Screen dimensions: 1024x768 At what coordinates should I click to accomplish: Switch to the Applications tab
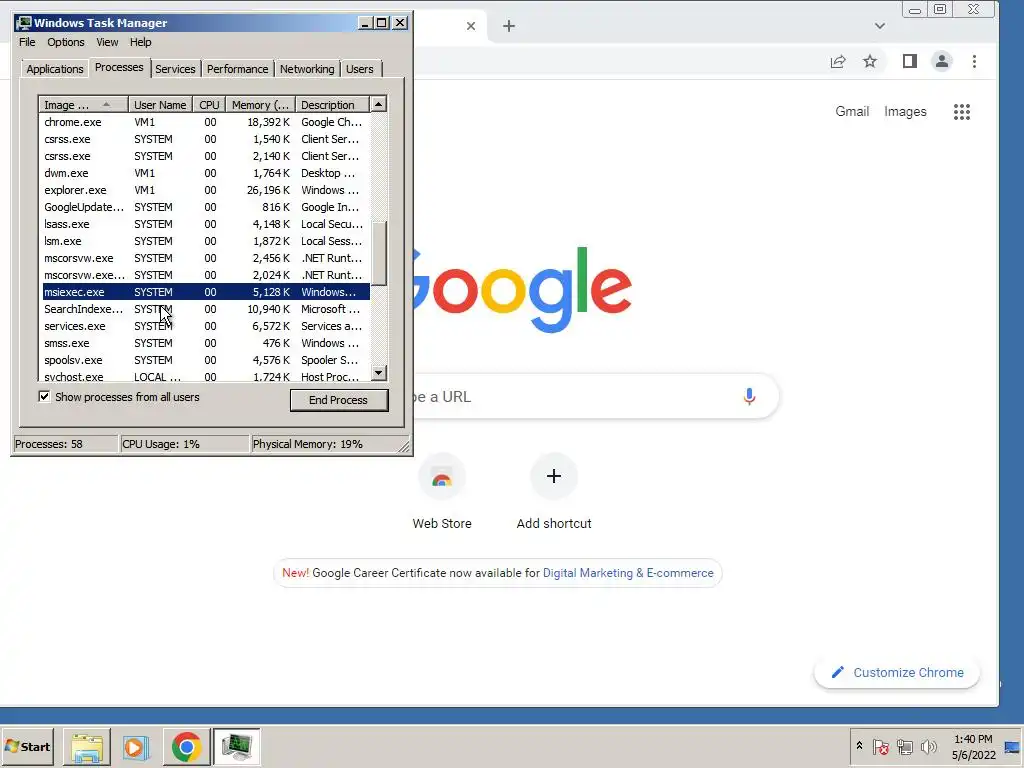pos(55,69)
